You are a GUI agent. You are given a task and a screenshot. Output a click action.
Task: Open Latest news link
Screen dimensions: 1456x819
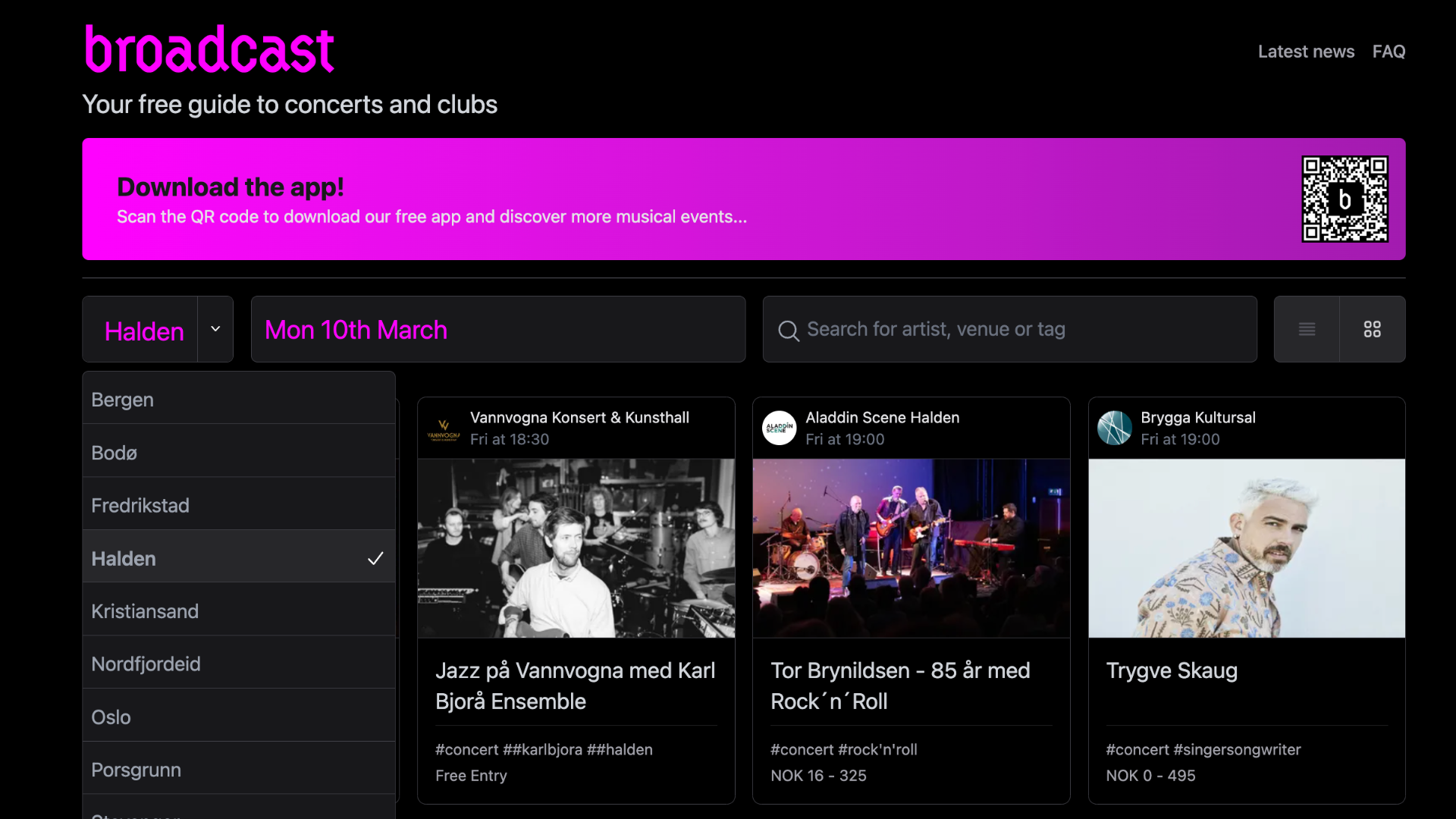point(1306,52)
